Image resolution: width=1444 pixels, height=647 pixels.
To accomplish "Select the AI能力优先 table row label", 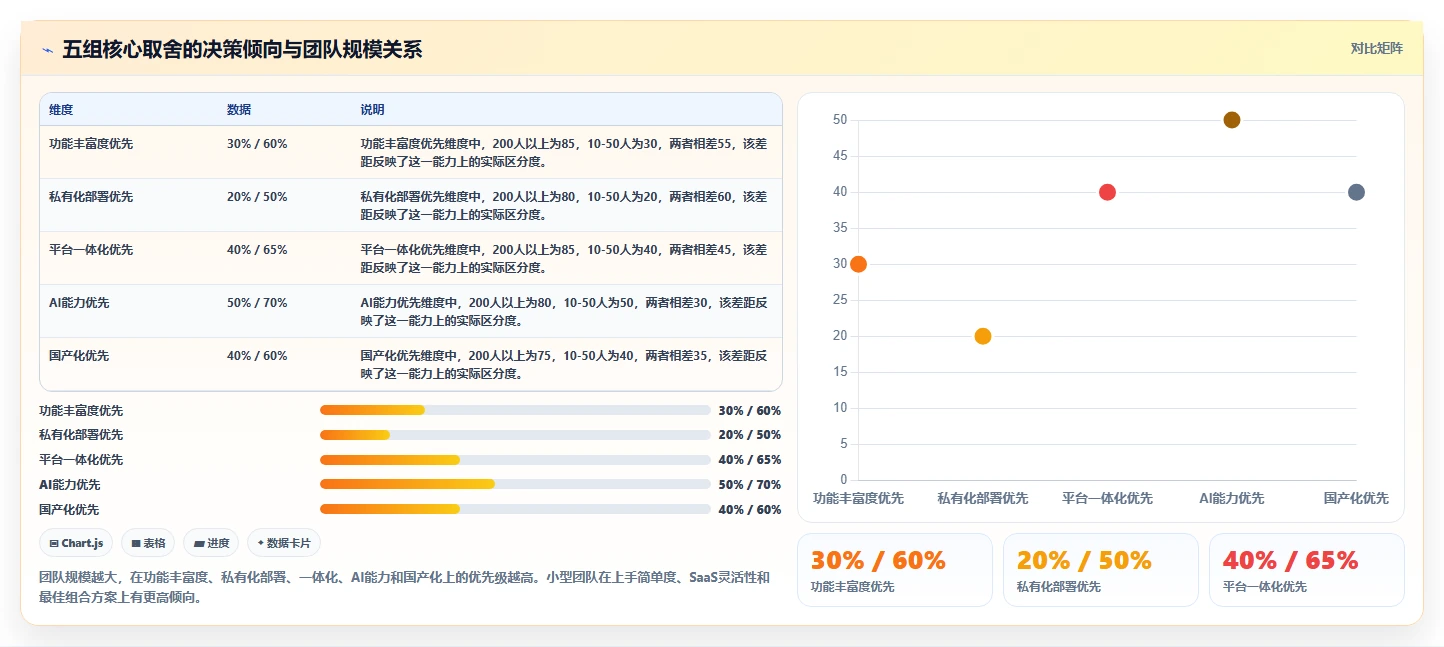I will (79, 303).
